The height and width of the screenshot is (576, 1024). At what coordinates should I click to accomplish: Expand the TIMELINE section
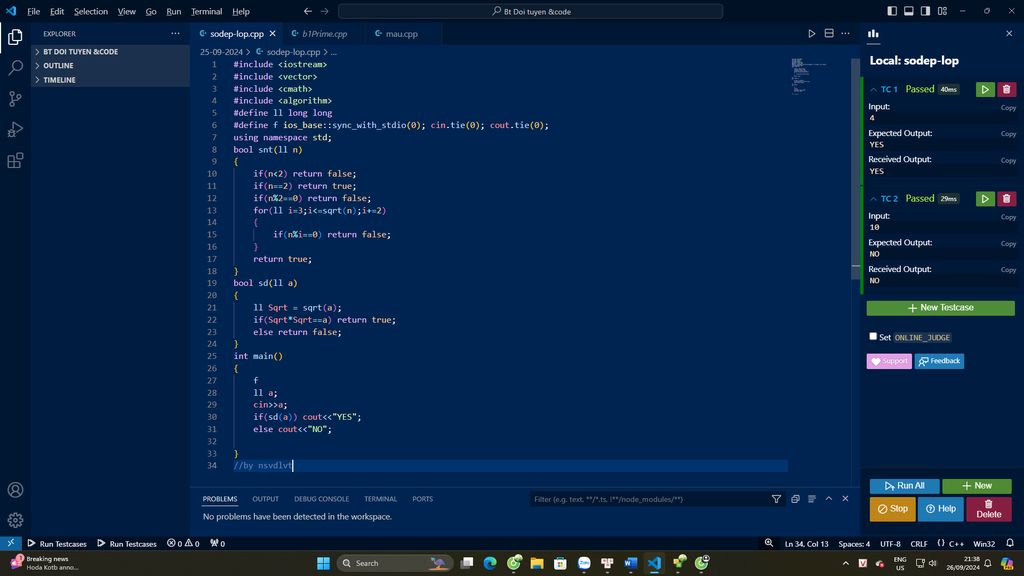pyautogui.click(x=58, y=80)
